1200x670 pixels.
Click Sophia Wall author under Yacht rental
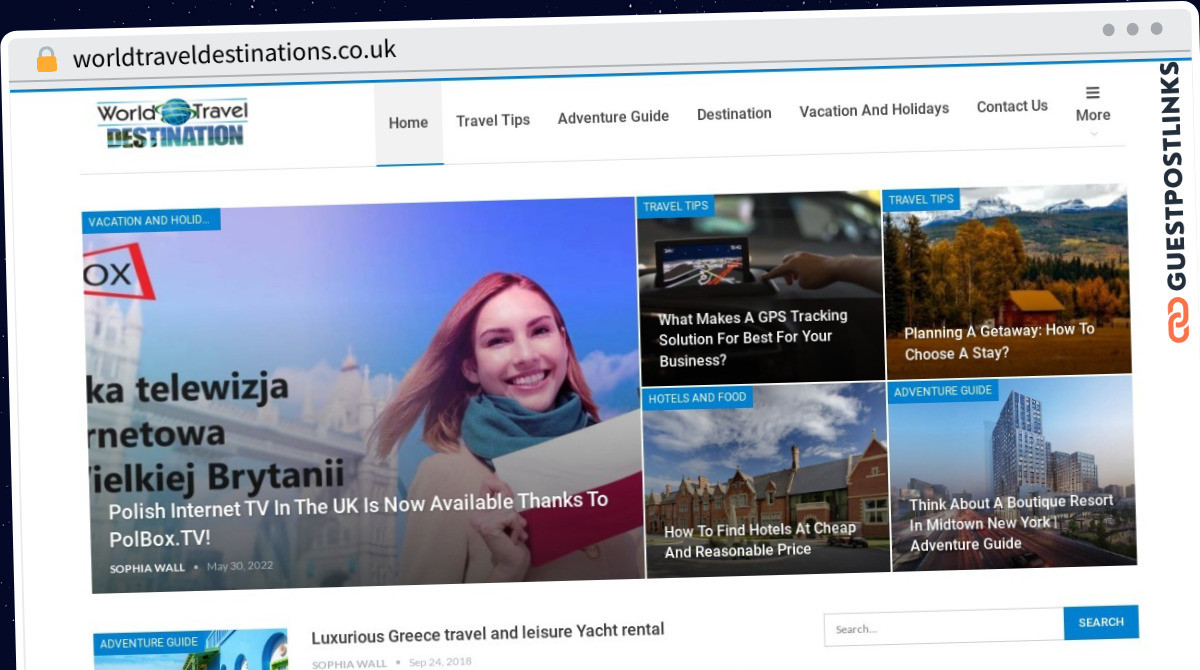coord(349,664)
